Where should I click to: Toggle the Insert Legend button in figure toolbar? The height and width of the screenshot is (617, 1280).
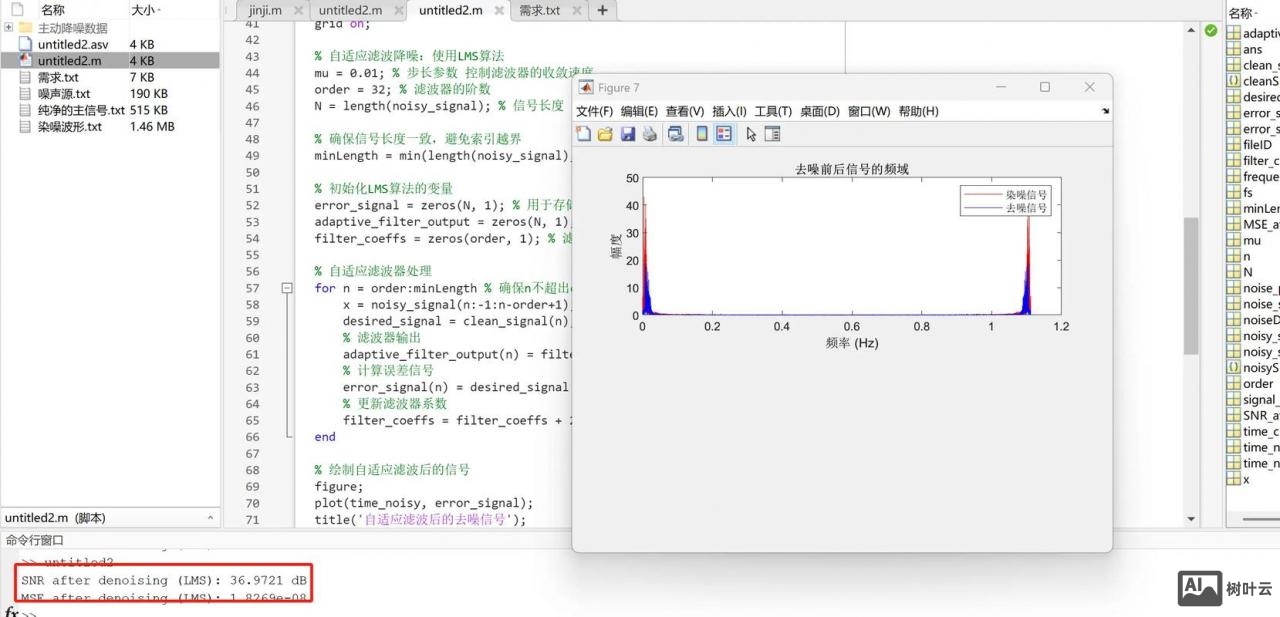pyautogui.click(x=724, y=134)
